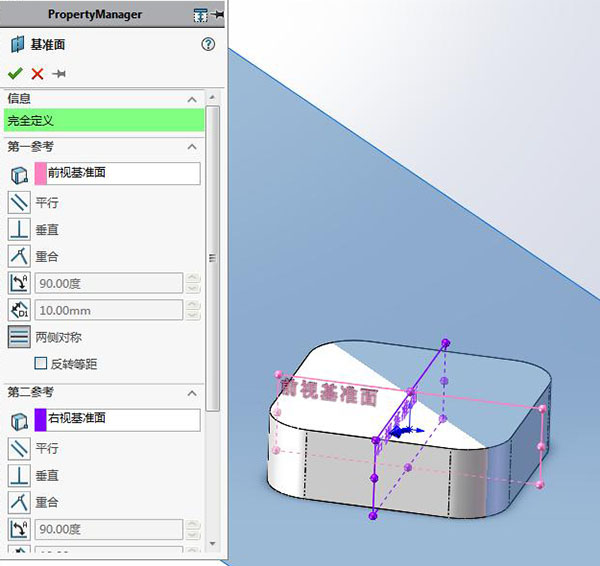Click the pink color swatch of 前视基准面

click(41, 173)
